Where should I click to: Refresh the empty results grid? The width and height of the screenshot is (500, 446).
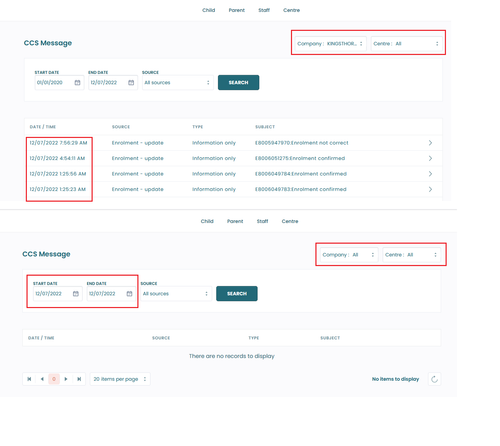(x=434, y=379)
